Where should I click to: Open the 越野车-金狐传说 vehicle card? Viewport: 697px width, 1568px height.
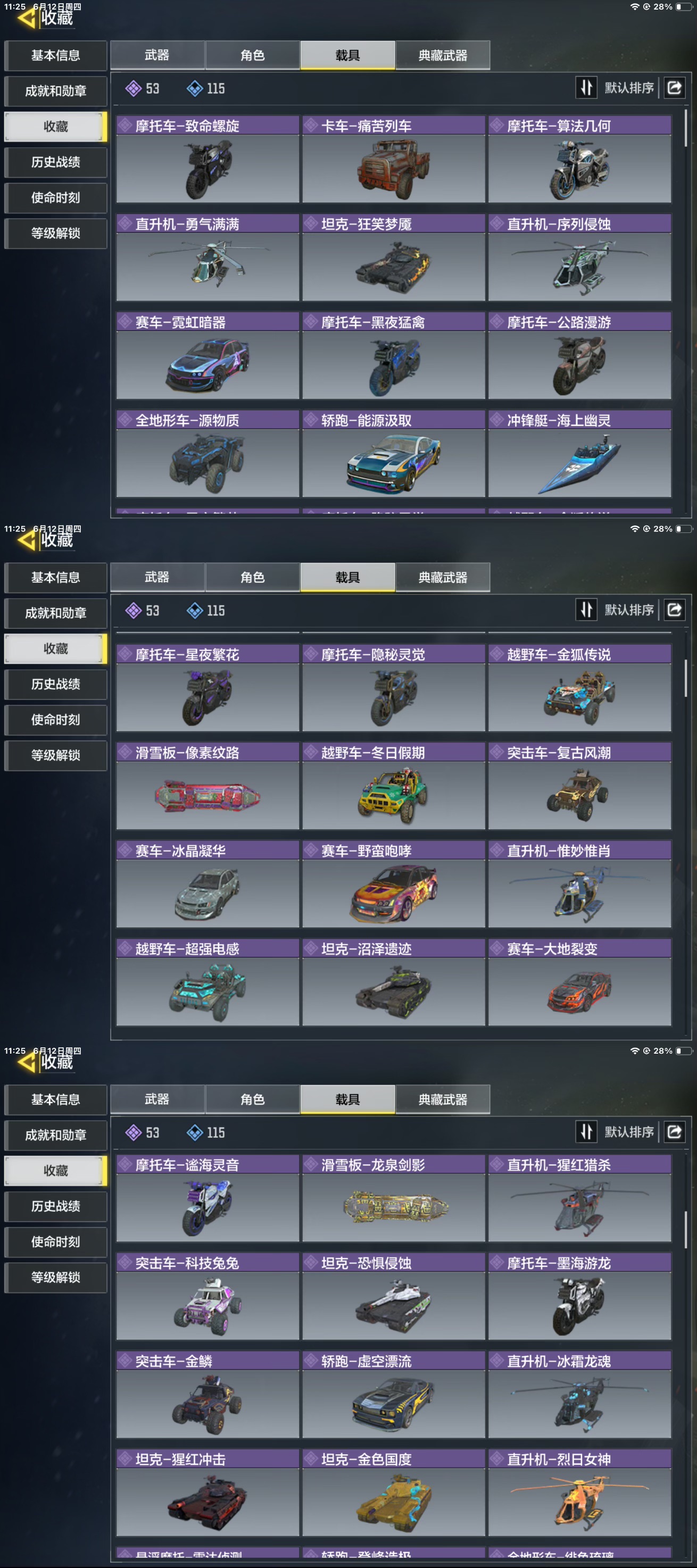(x=579, y=688)
